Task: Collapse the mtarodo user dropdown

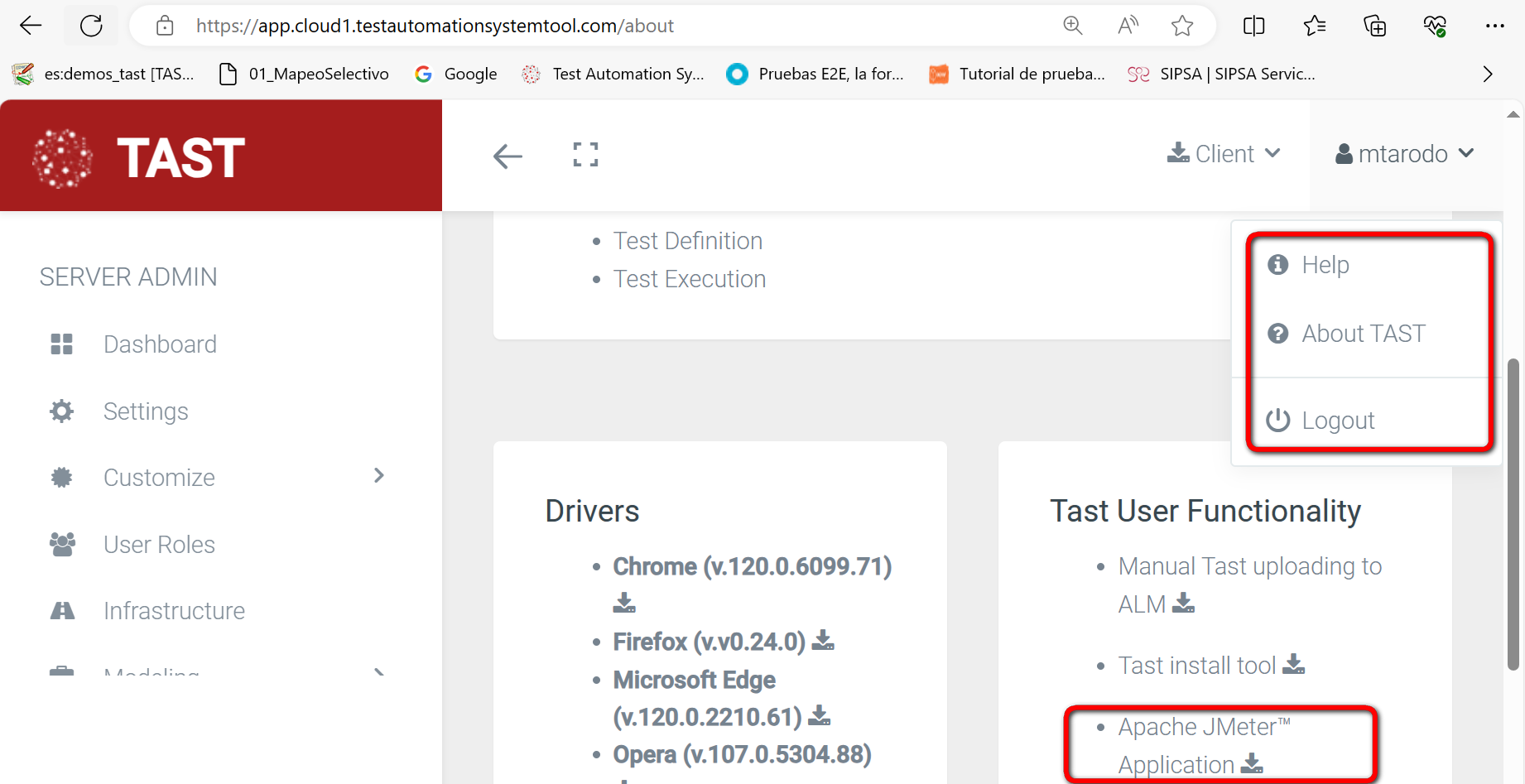Action: 1404,154
